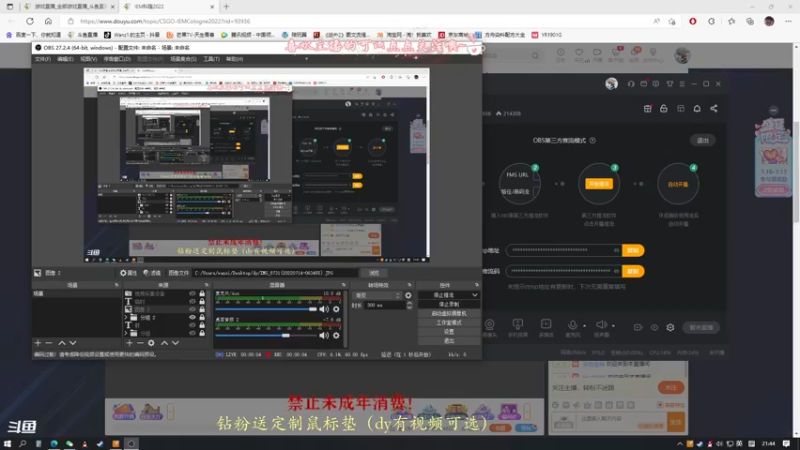This screenshot has height=450, width=800.
Task: Click the share icon in Douyu streamer tool
Action: [714, 109]
